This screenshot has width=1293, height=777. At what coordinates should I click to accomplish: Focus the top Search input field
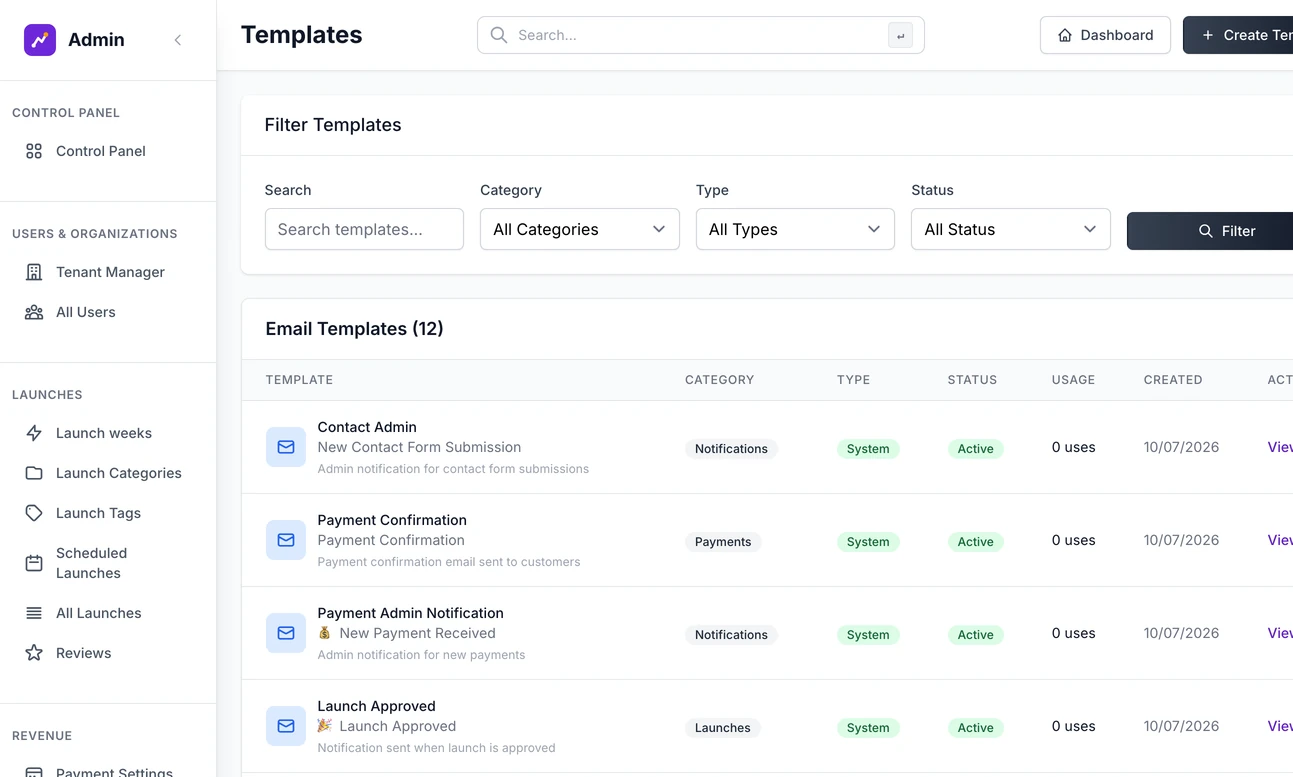click(700, 35)
